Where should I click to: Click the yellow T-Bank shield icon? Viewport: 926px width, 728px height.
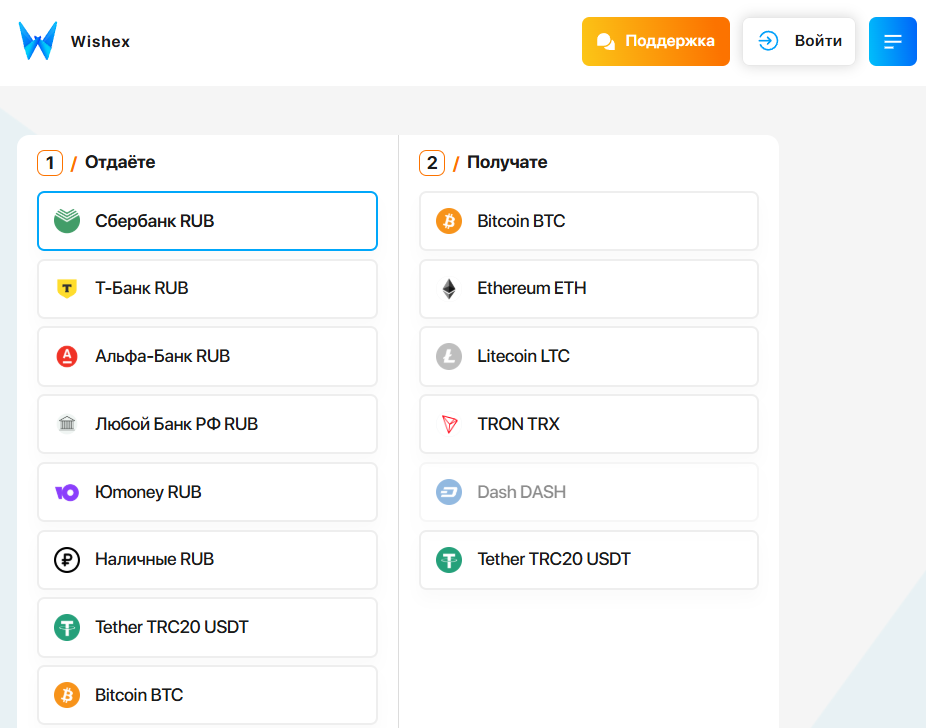point(67,288)
